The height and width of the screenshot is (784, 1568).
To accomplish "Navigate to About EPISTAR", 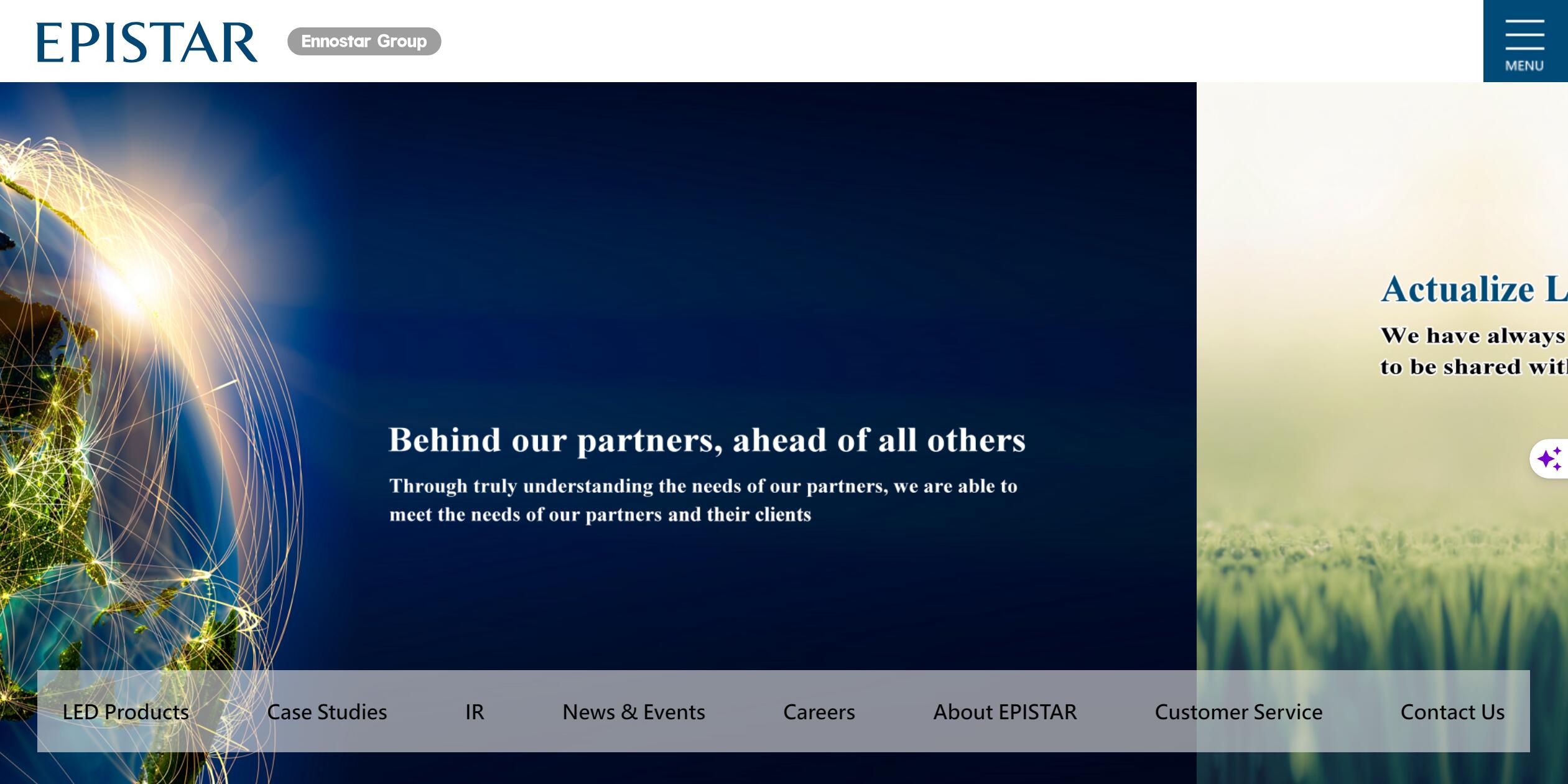I will [x=1005, y=712].
